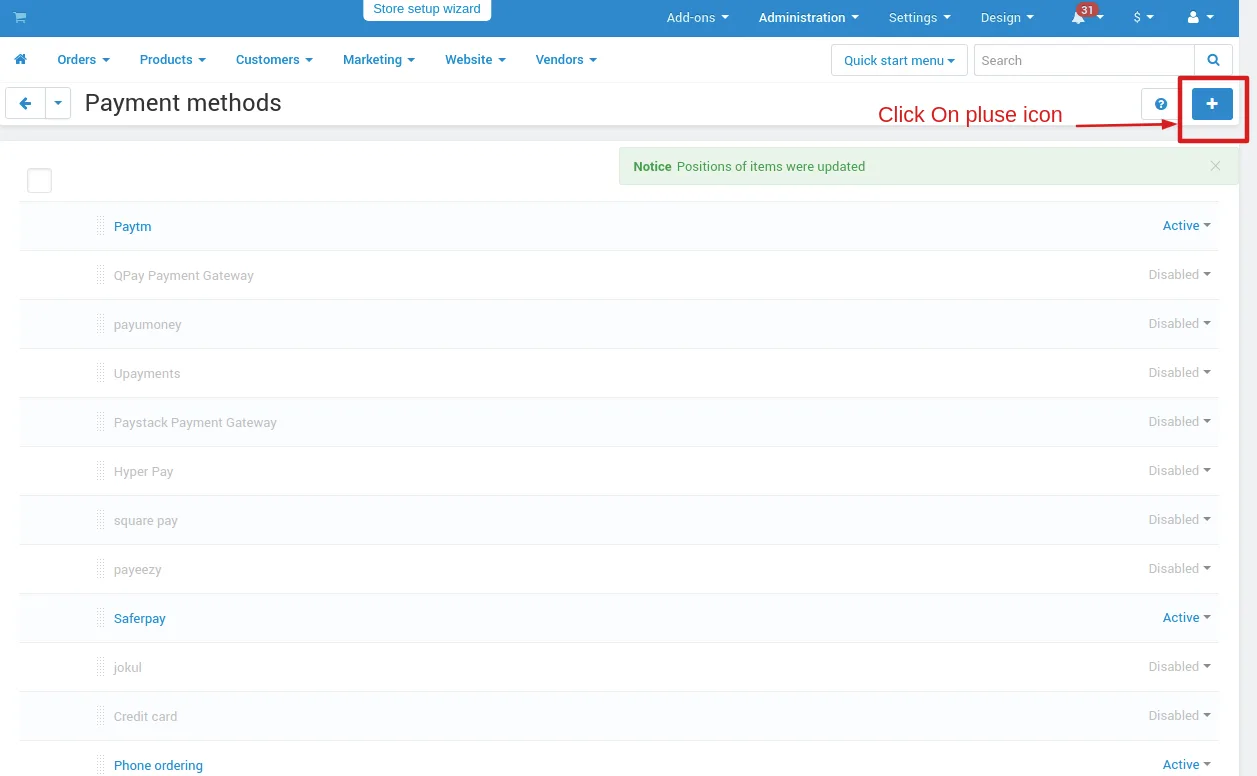
Task: Open the Orders menu
Action: tap(83, 60)
